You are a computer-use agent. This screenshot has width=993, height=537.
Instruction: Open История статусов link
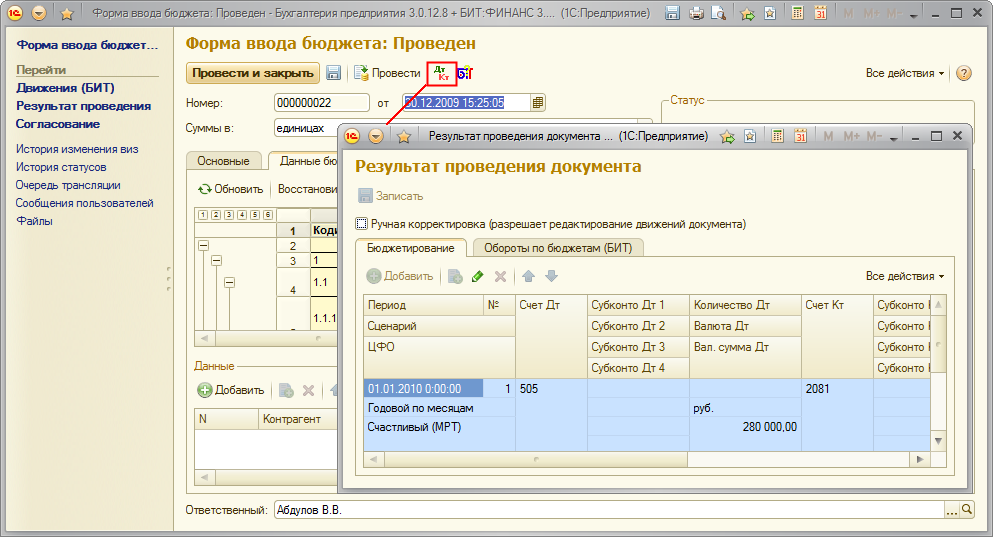(61, 167)
